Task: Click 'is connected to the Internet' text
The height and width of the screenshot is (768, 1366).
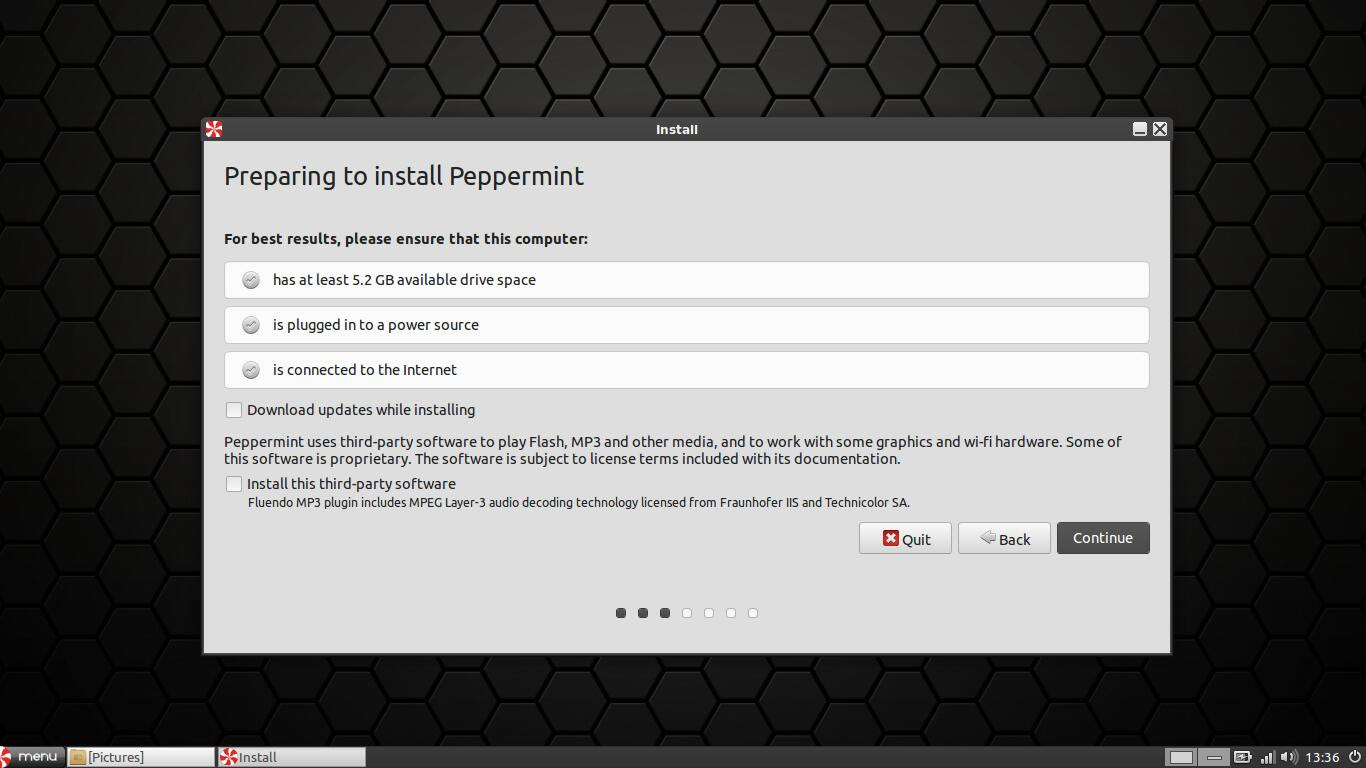Action: coord(365,370)
